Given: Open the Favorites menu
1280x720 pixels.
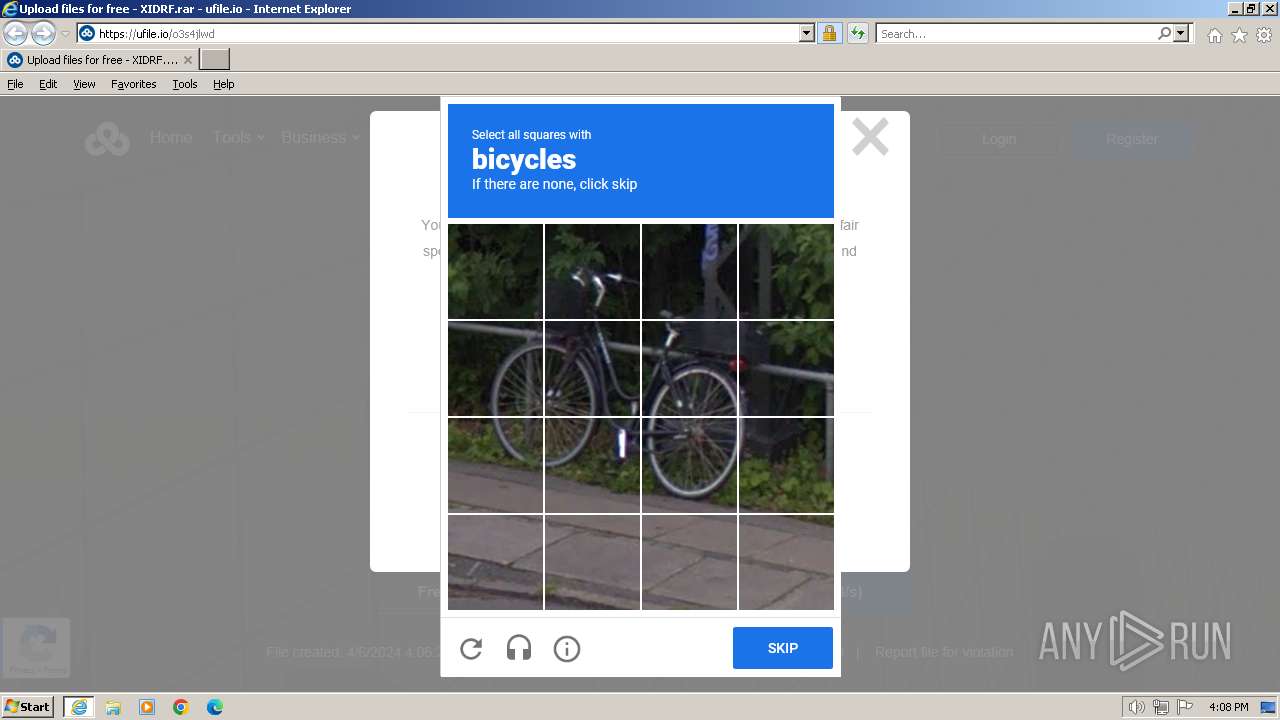Looking at the screenshot, I should click(x=134, y=84).
